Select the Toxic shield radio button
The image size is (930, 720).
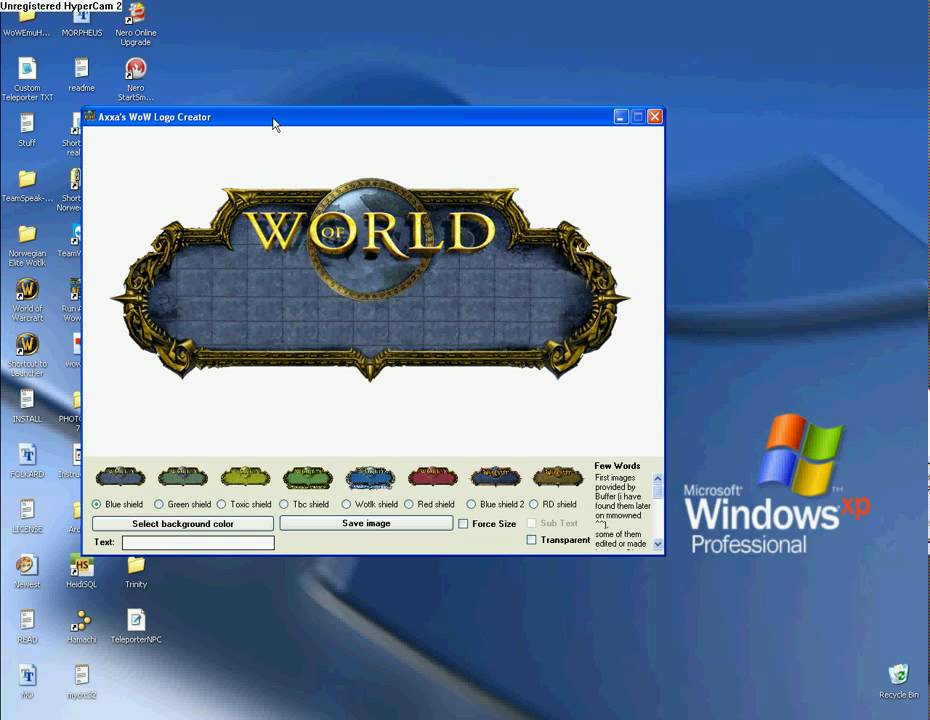tap(221, 504)
